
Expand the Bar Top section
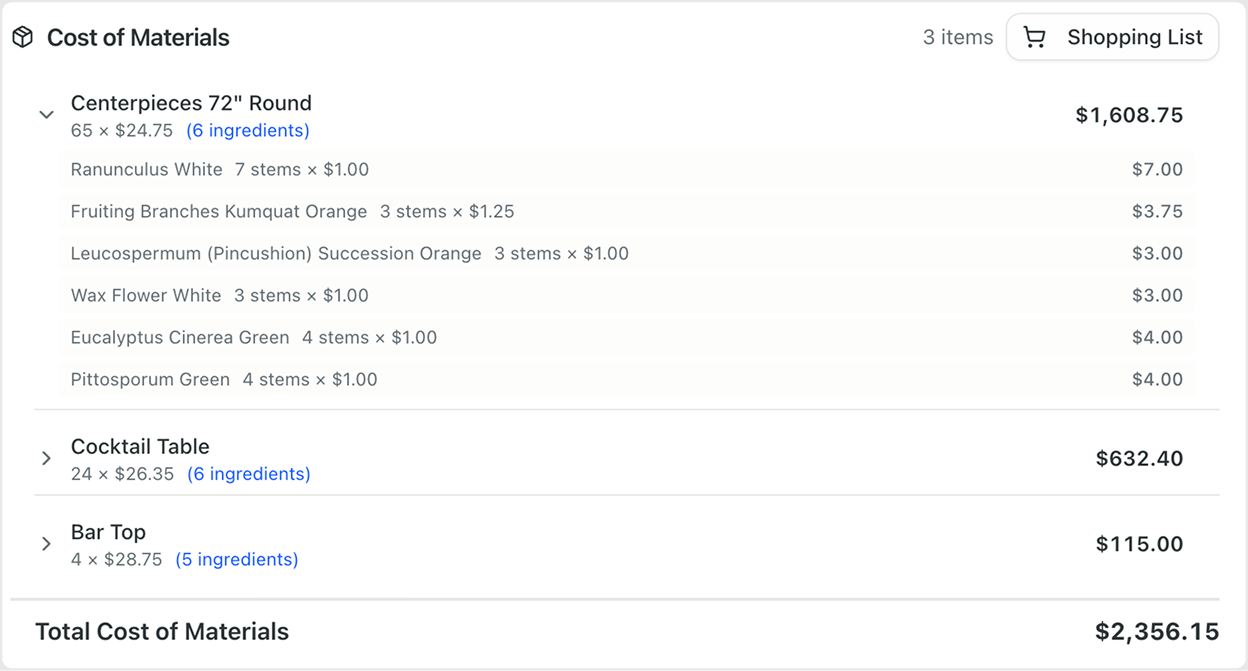[x=46, y=543]
